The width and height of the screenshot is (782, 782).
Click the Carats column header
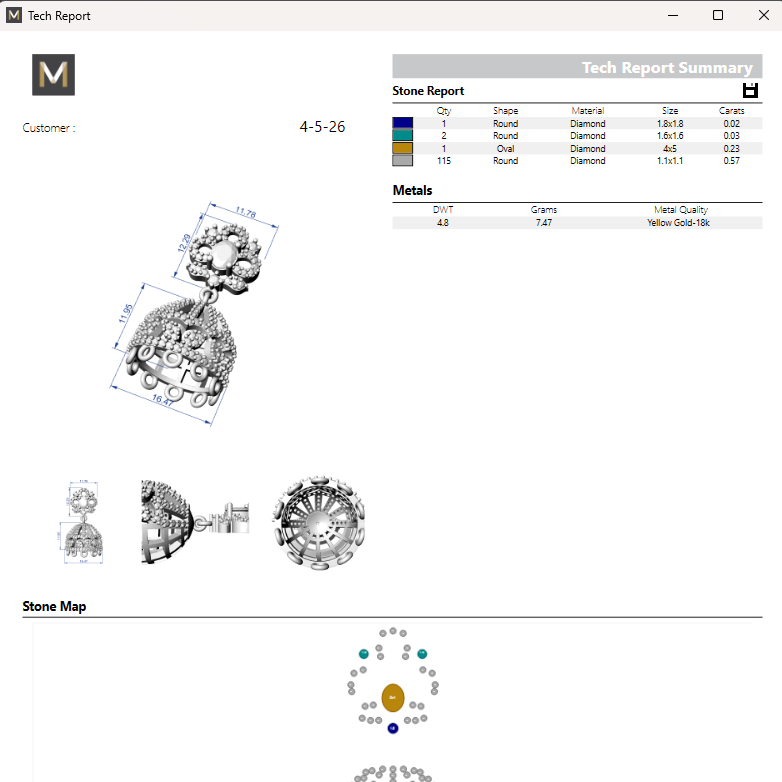click(732, 111)
